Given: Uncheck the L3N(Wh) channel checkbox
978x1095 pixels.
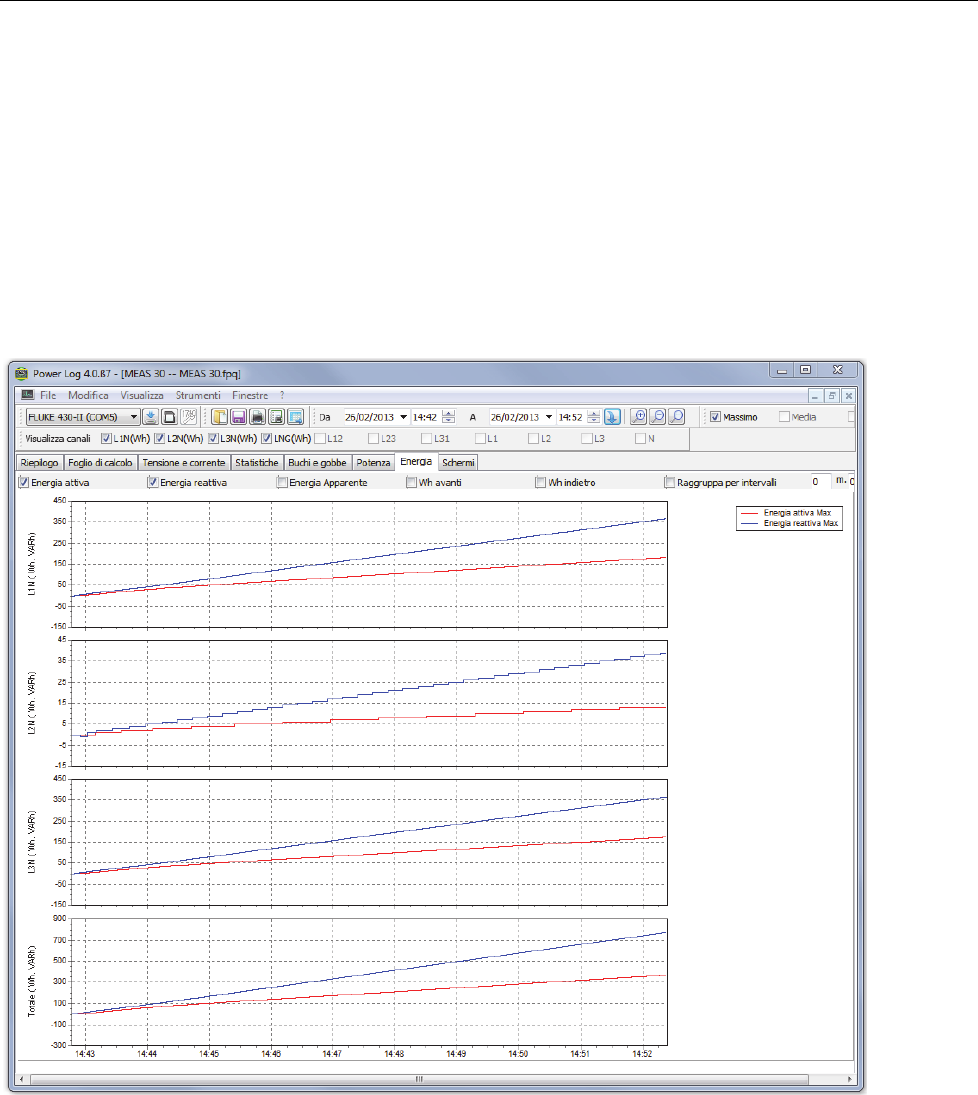Looking at the screenshot, I should tap(213, 439).
